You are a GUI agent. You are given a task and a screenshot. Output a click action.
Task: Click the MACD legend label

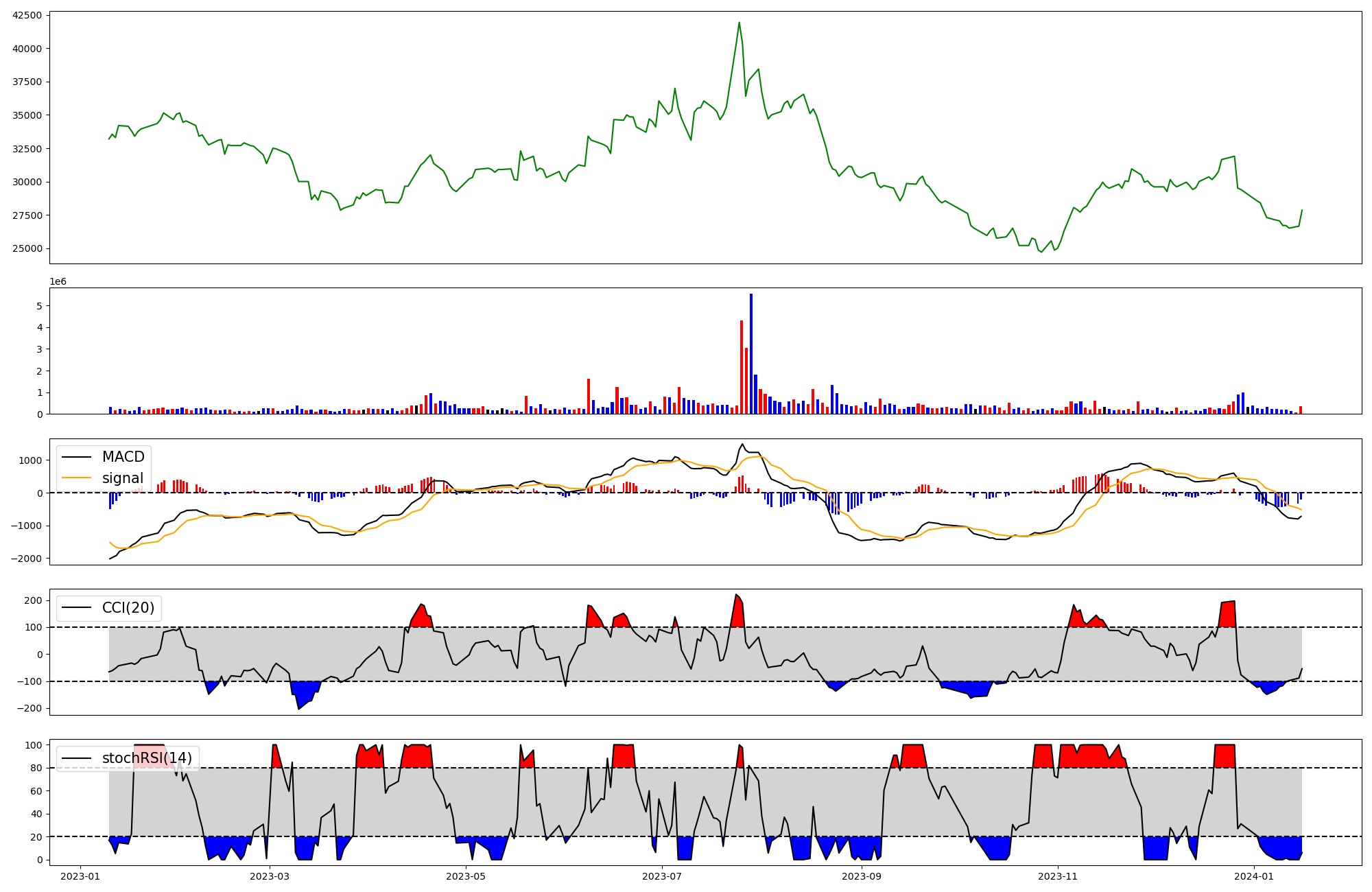[x=123, y=457]
